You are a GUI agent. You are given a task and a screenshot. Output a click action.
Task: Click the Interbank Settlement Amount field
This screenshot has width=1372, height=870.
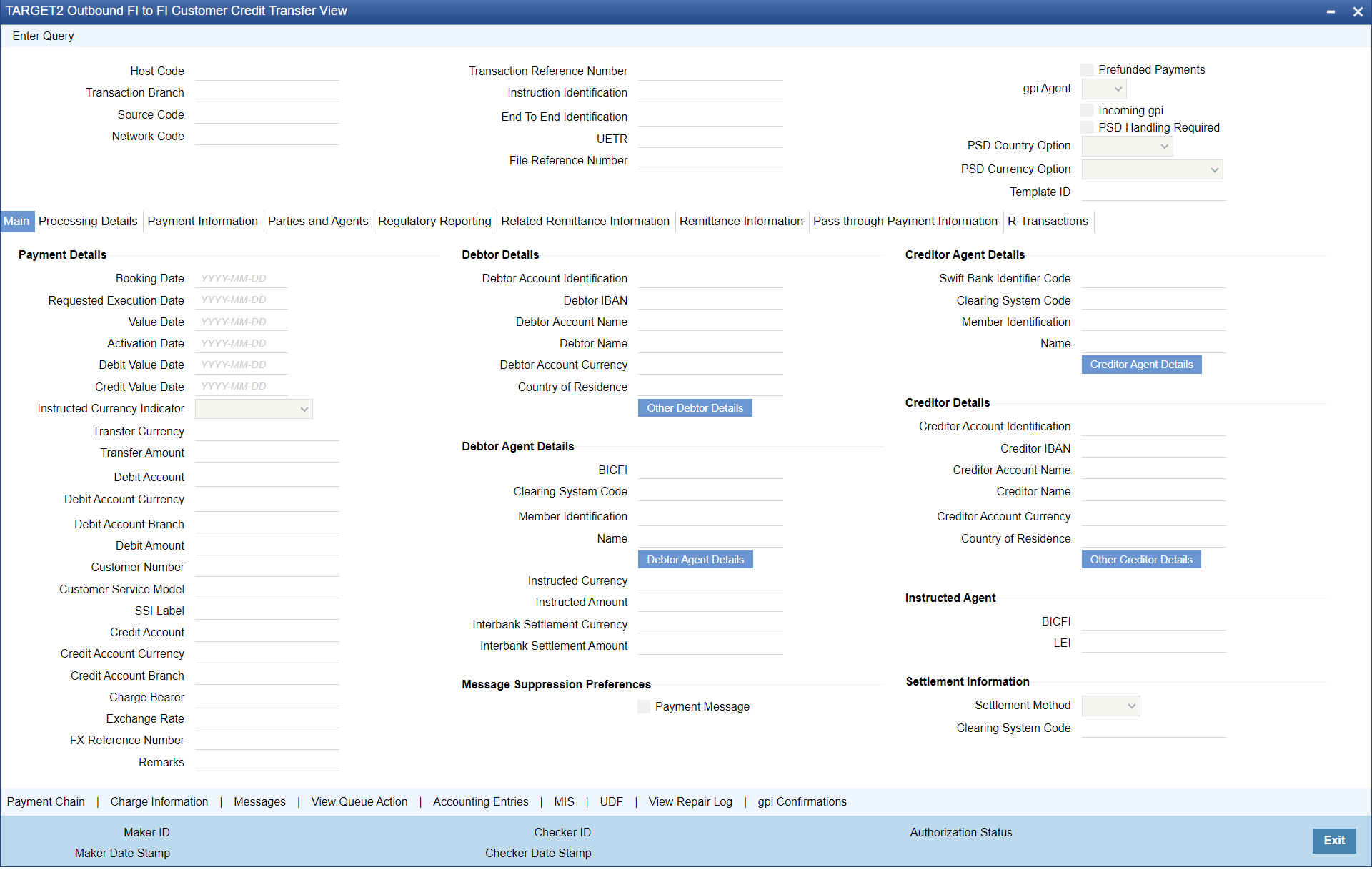(710, 646)
